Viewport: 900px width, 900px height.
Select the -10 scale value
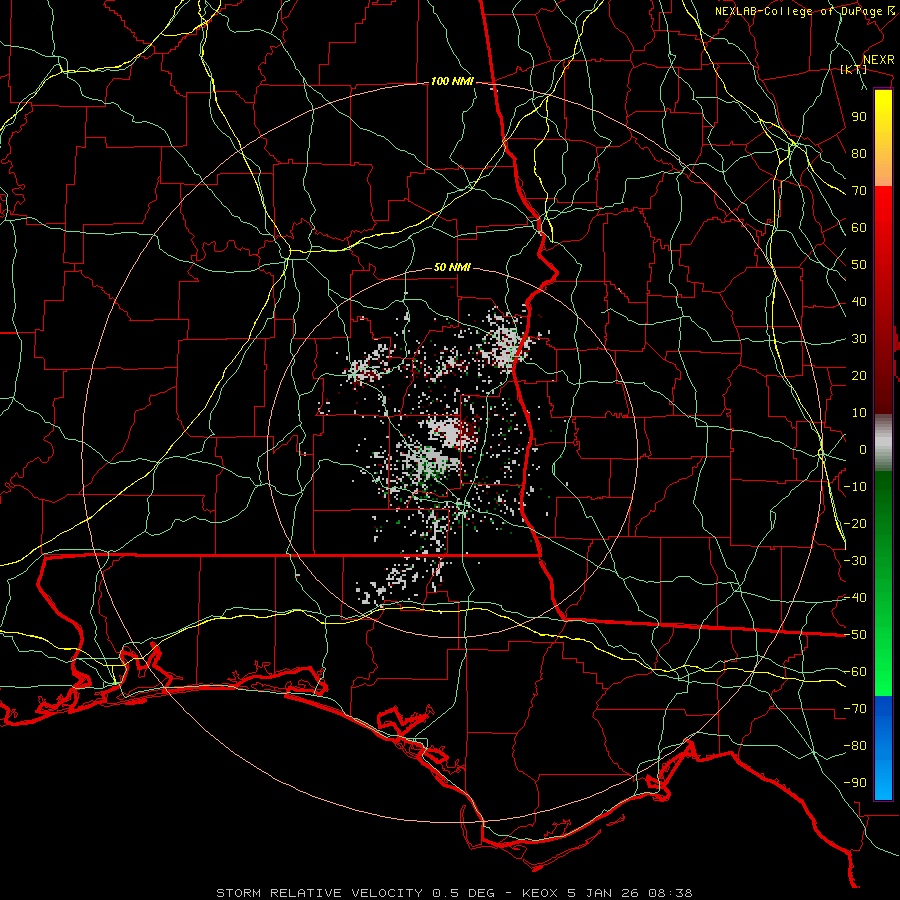[855, 487]
